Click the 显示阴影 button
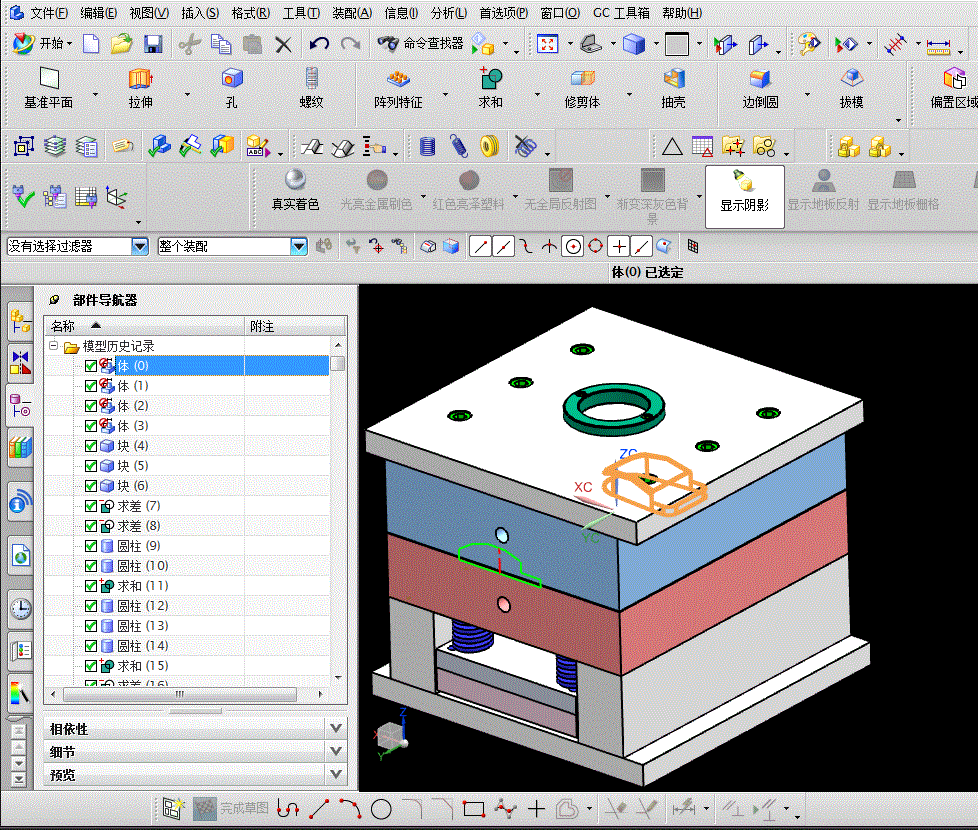The height and width of the screenshot is (830, 978). click(745, 192)
